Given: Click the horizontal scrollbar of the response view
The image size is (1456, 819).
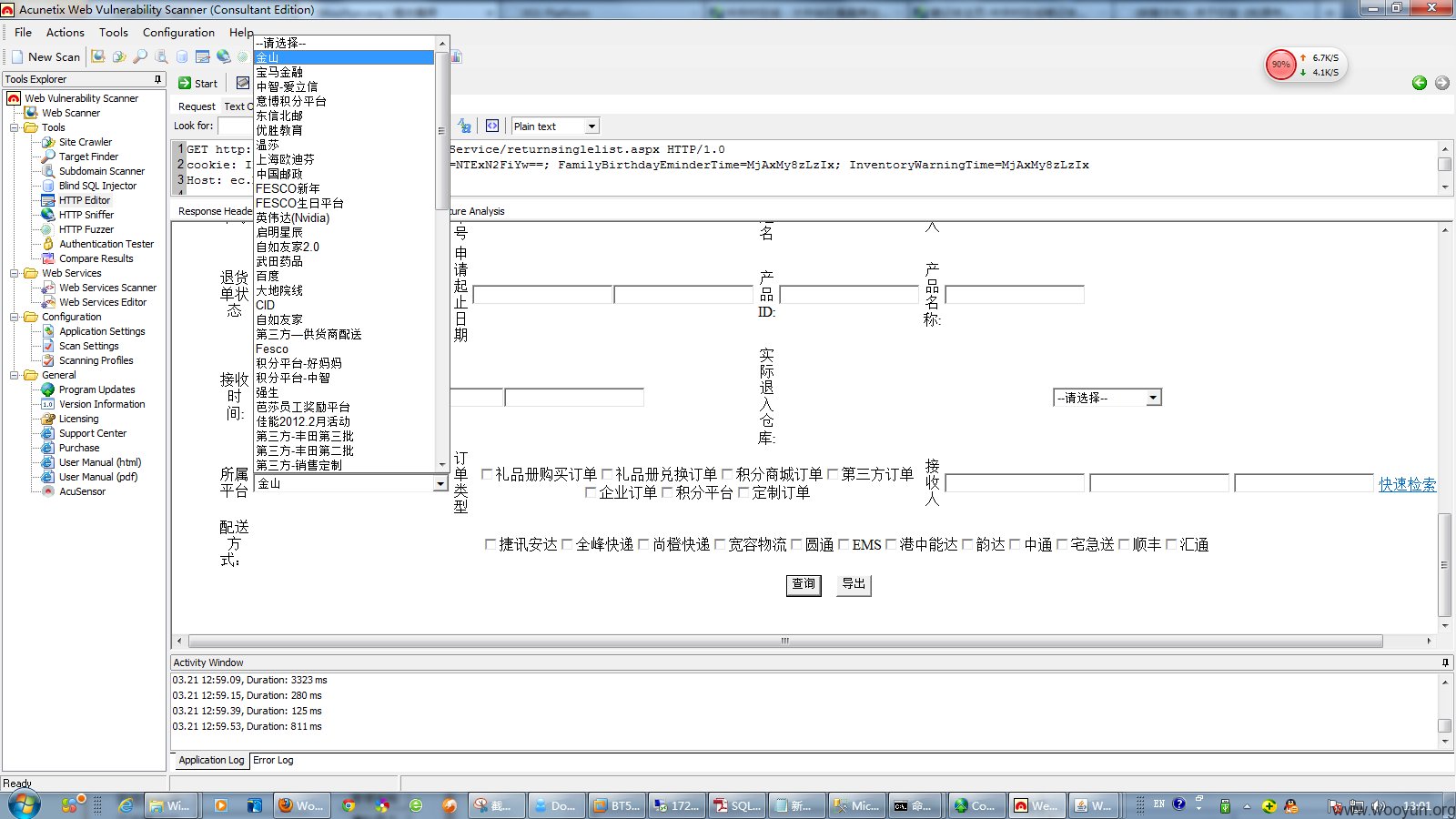Looking at the screenshot, I should [785, 641].
